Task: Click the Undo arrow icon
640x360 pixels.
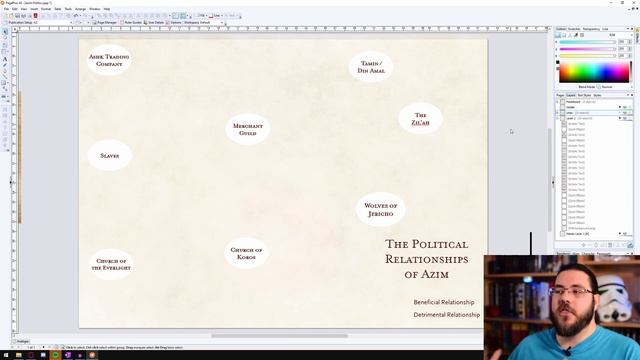Action: click(x=76, y=16)
